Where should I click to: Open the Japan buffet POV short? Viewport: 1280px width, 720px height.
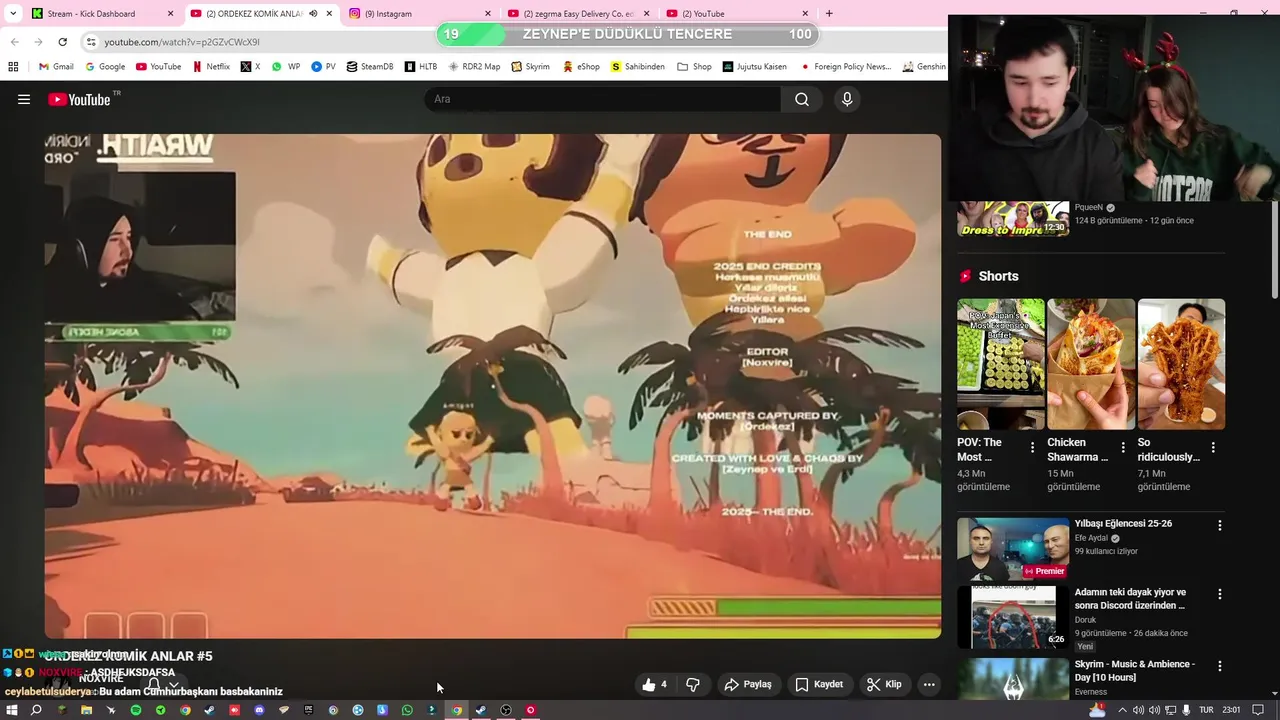1000,364
